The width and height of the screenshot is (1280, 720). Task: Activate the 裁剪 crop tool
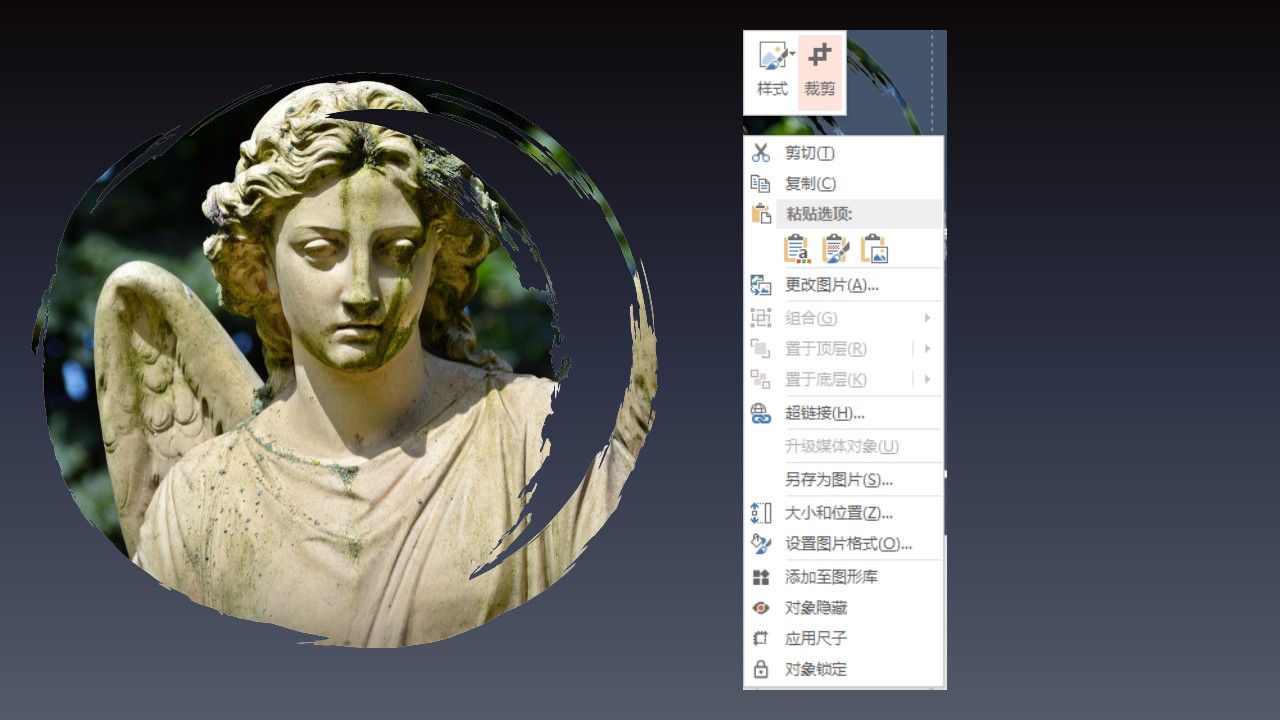click(820, 71)
